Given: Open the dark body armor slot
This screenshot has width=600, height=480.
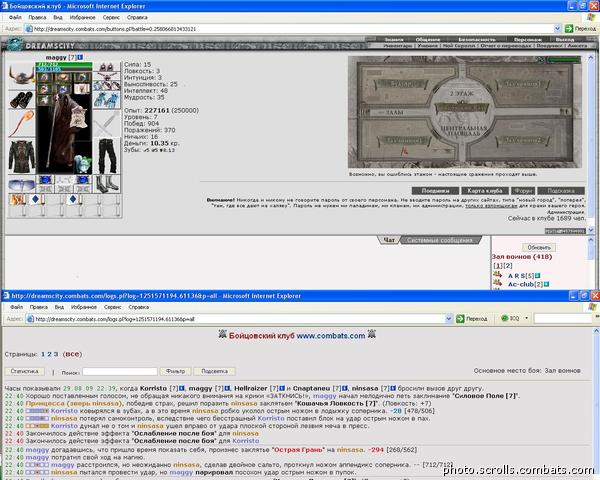Looking at the screenshot, I should pyautogui.click(x=21, y=156).
